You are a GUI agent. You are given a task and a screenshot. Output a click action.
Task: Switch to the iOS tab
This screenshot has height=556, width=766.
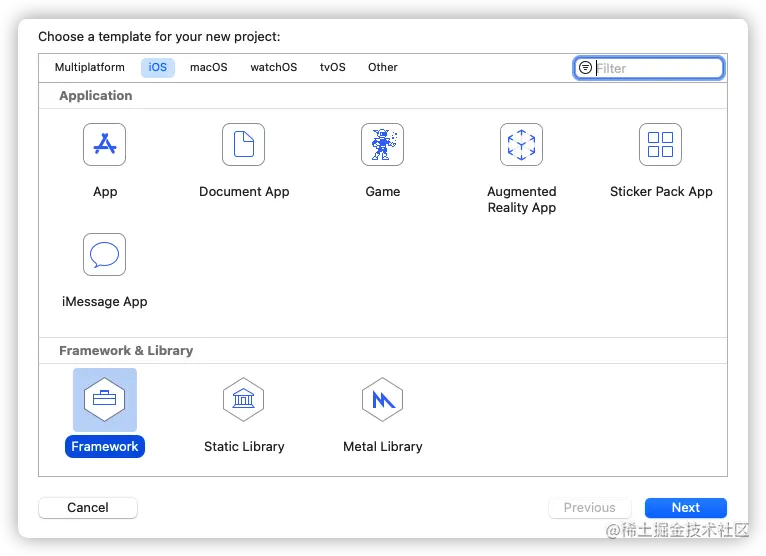coord(158,67)
